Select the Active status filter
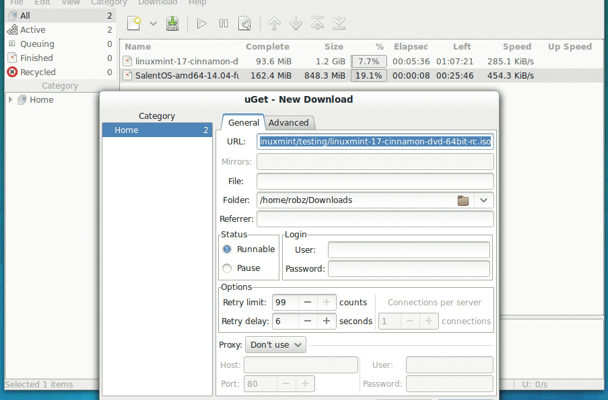 tap(60, 30)
